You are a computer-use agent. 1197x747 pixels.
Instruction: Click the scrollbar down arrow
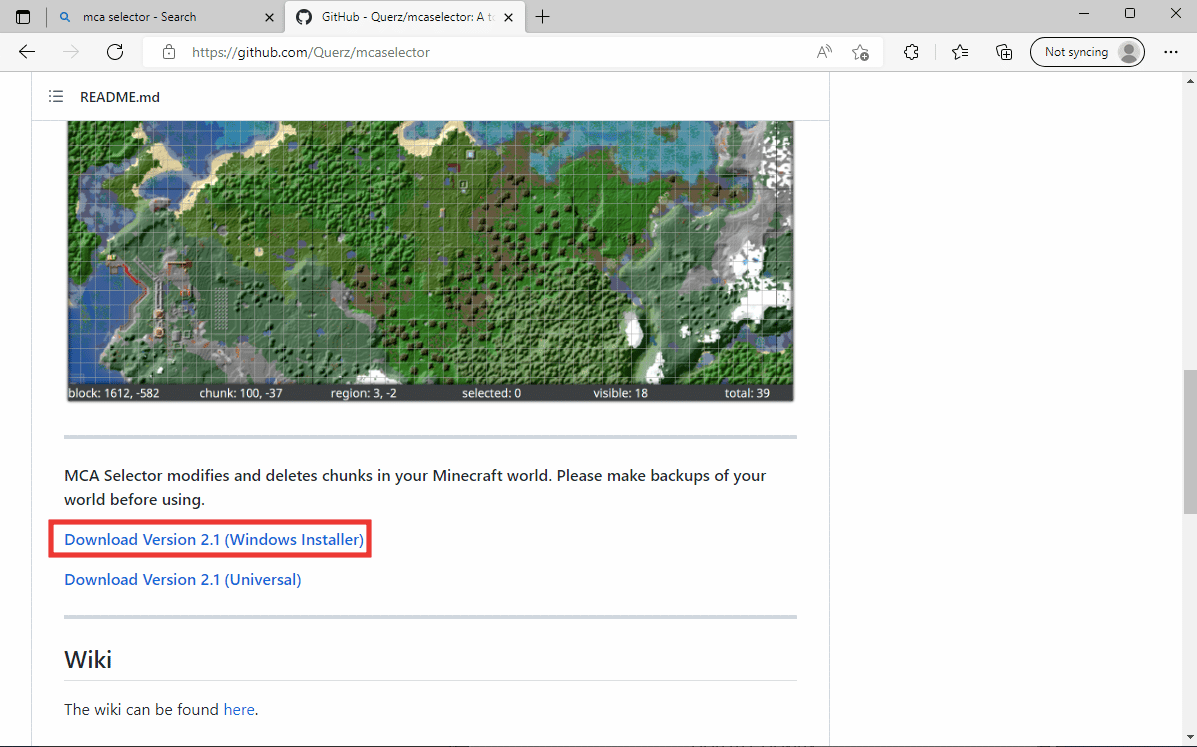1189,737
